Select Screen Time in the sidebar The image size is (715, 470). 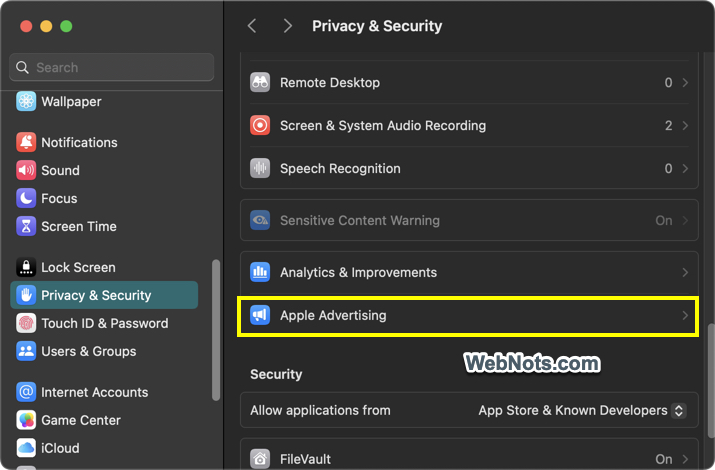(104, 226)
